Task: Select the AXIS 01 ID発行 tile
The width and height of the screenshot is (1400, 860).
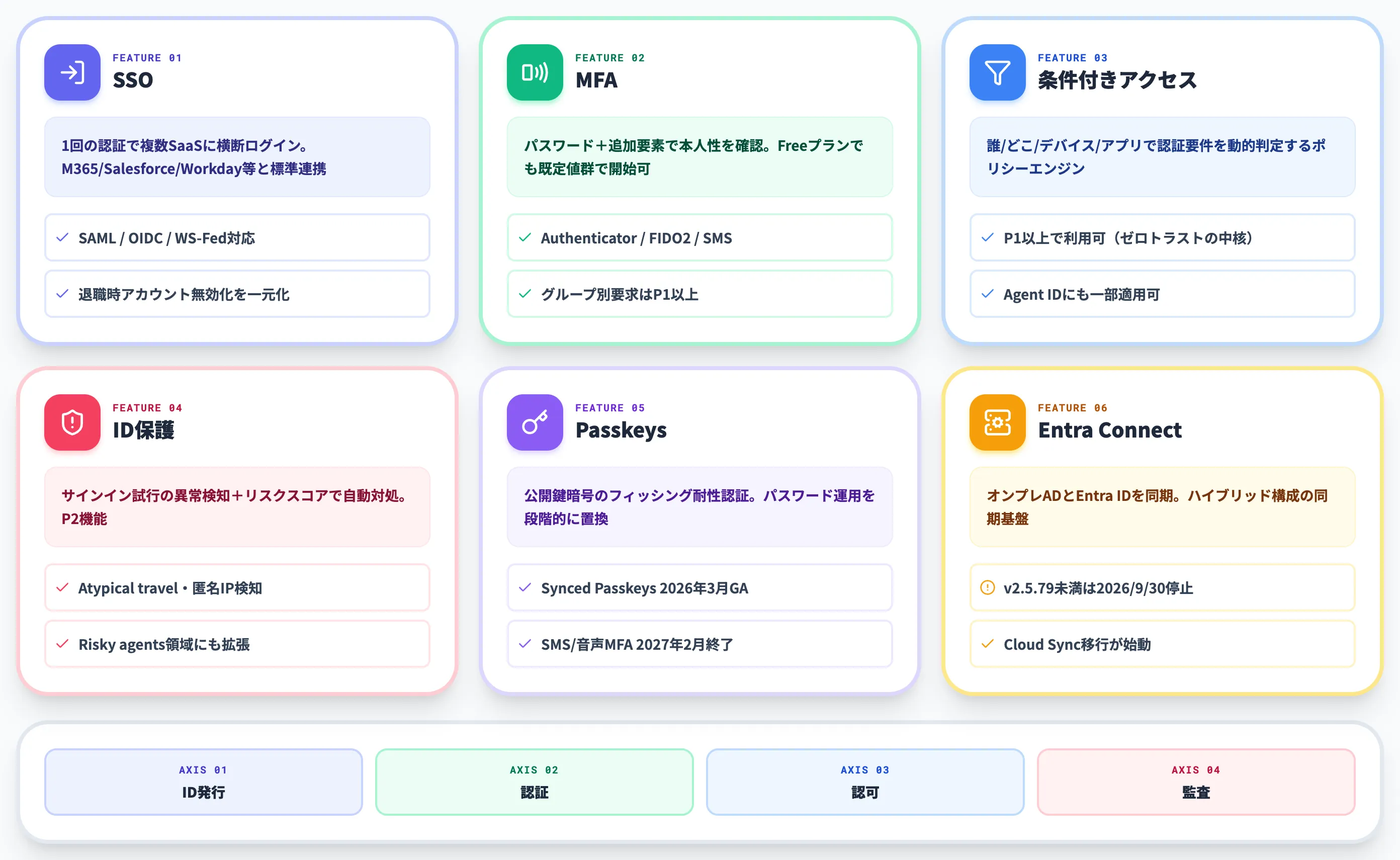Action: [x=204, y=782]
